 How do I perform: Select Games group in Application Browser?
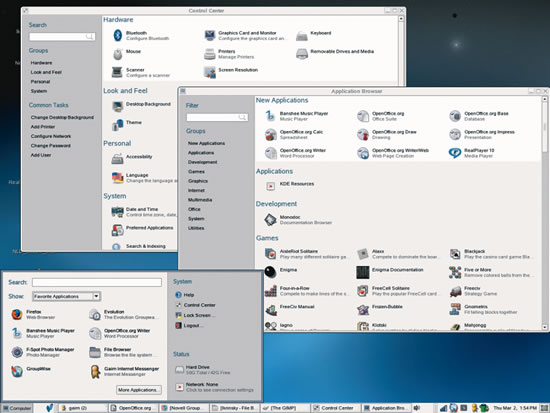pyautogui.click(x=196, y=172)
